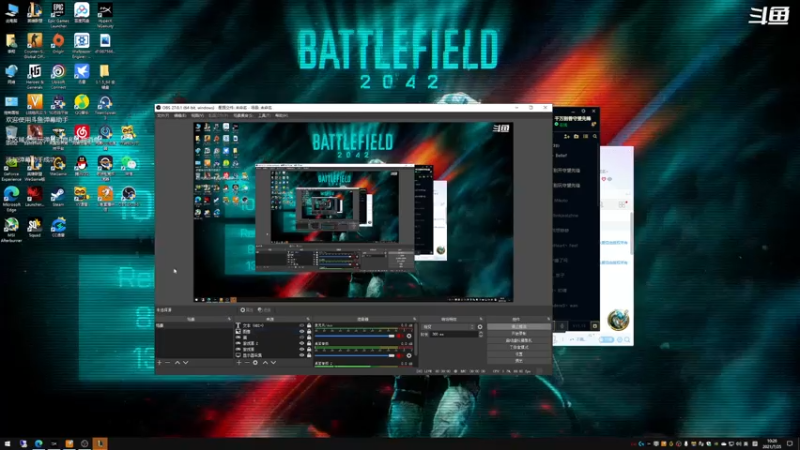
Task: Open the Steam desktop shortcut
Action: 58,196
